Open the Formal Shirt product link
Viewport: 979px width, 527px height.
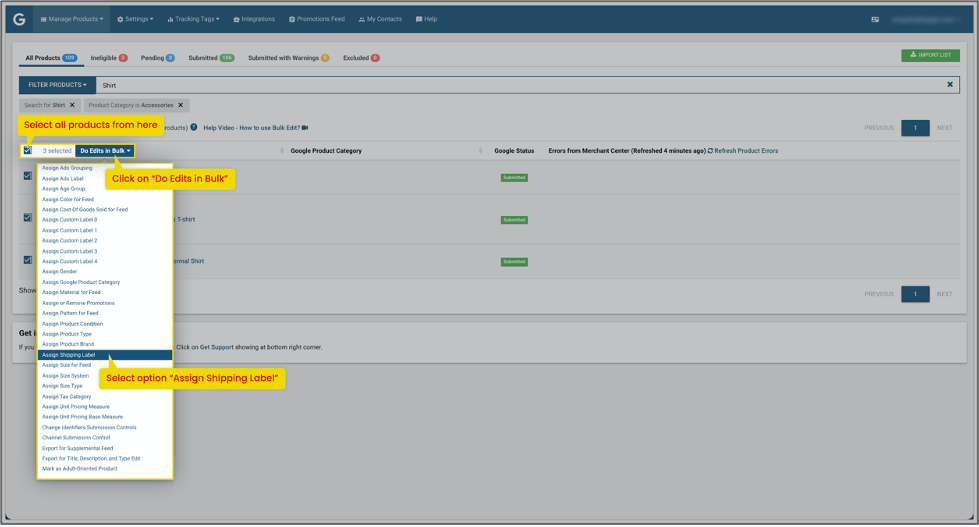(189, 262)
